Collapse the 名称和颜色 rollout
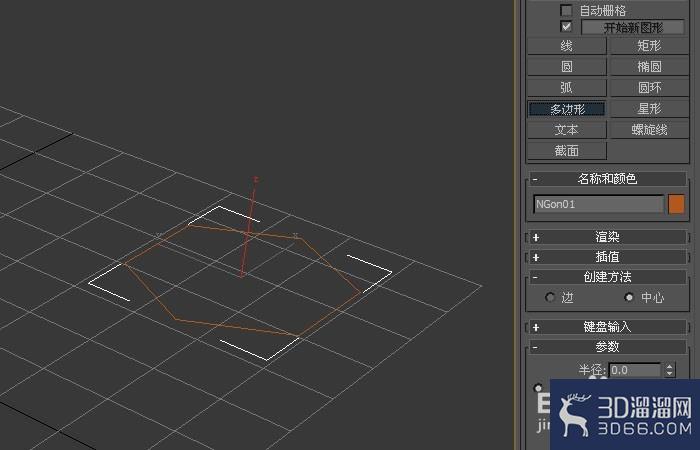This screenshot has width=700, height=450. [608, 179]
